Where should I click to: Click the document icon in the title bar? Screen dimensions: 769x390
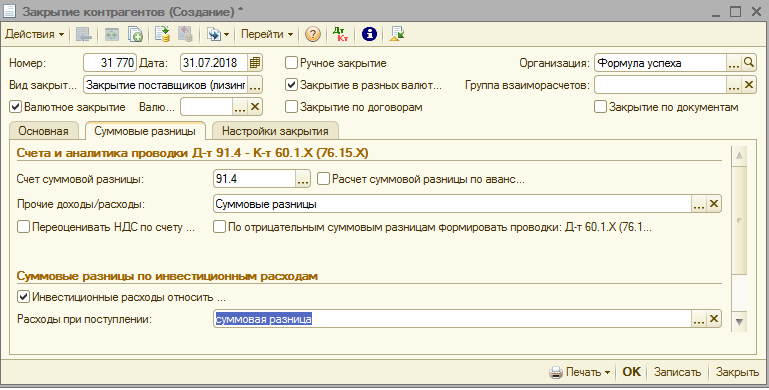pyautogui.click(x=9, y=11)
